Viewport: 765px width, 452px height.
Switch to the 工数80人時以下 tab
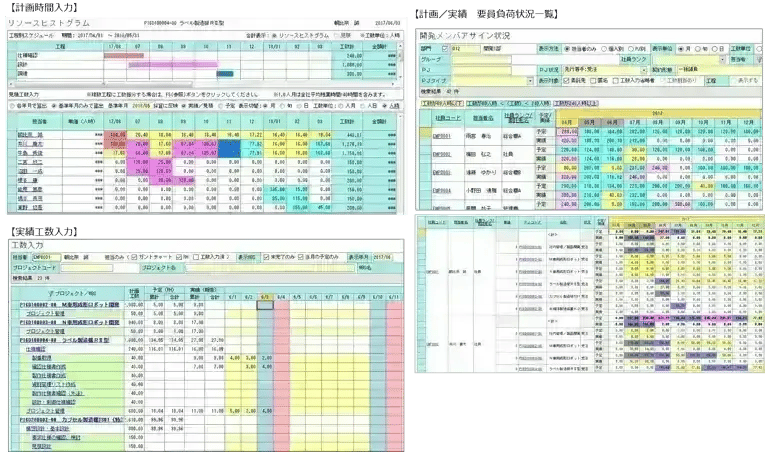[x=441, y=103]
